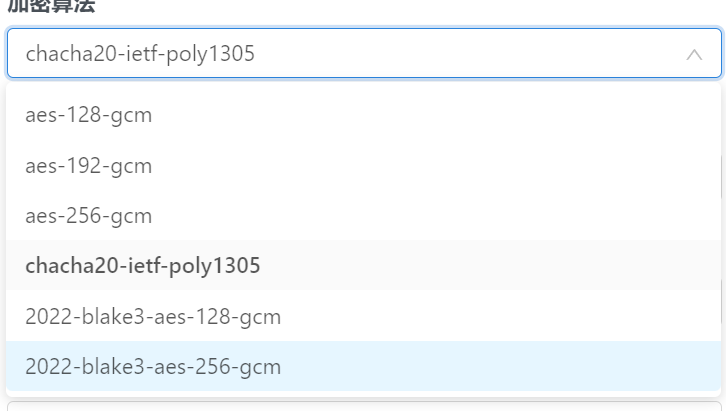Image resolution: width=726 pixels, height=411 pixels.
Task: Click the selected value text in the combo box
Action: pyautogui.click(x=140, y=54)
